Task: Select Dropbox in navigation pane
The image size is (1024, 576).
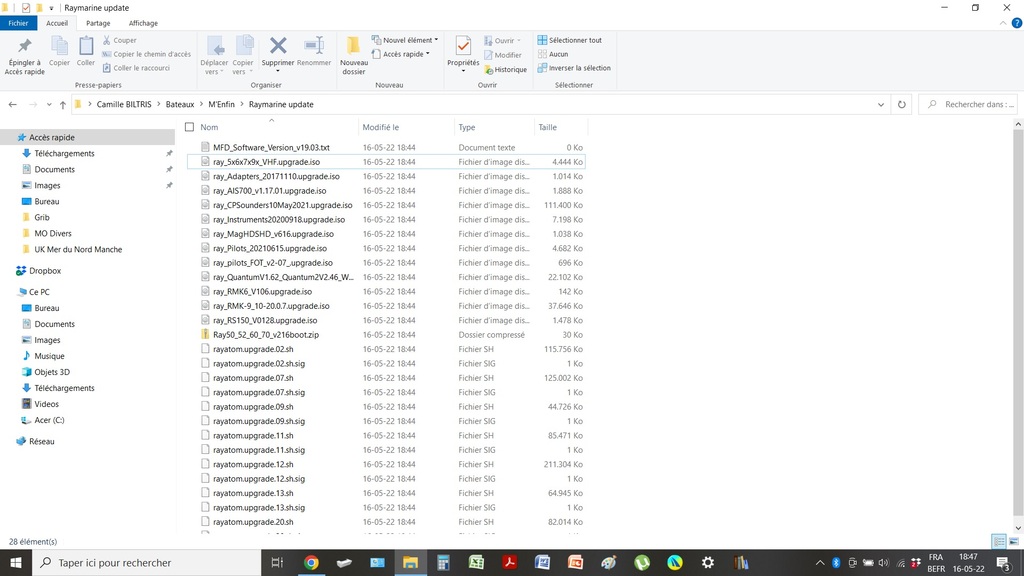Action: [x=44, y=270]
